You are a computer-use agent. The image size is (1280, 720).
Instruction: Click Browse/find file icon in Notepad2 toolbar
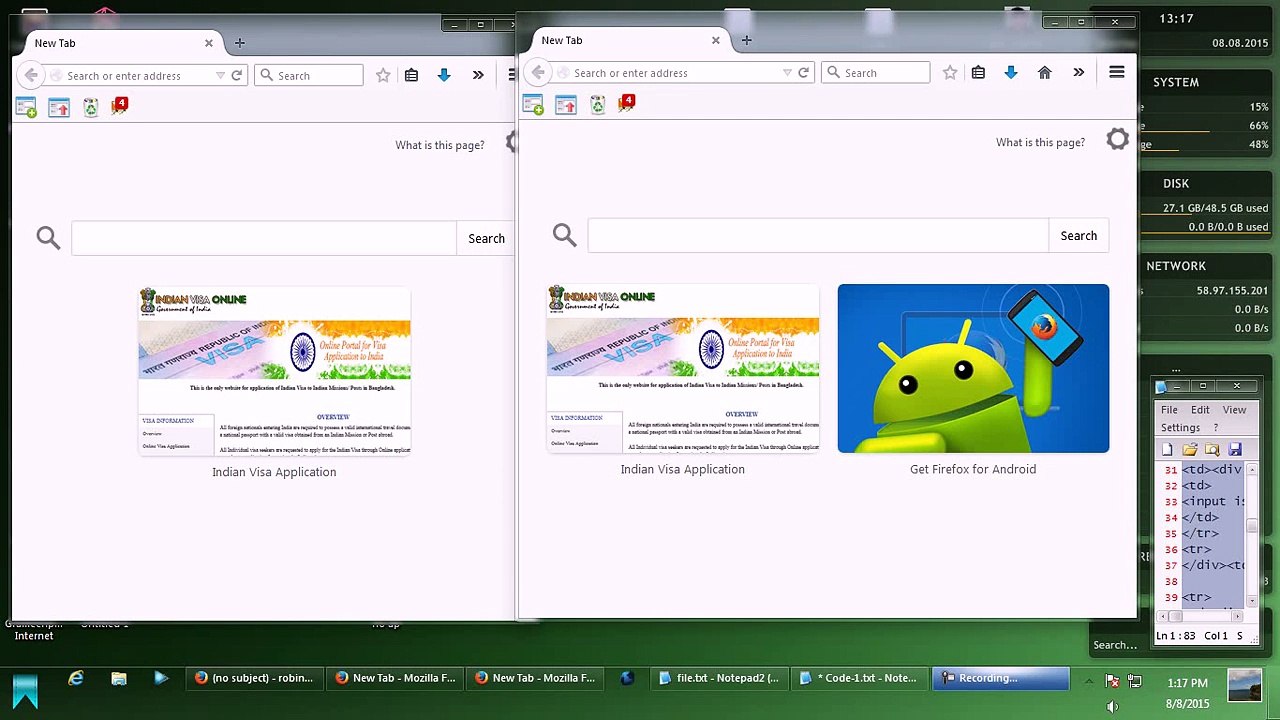click(x=1212, y=450)
